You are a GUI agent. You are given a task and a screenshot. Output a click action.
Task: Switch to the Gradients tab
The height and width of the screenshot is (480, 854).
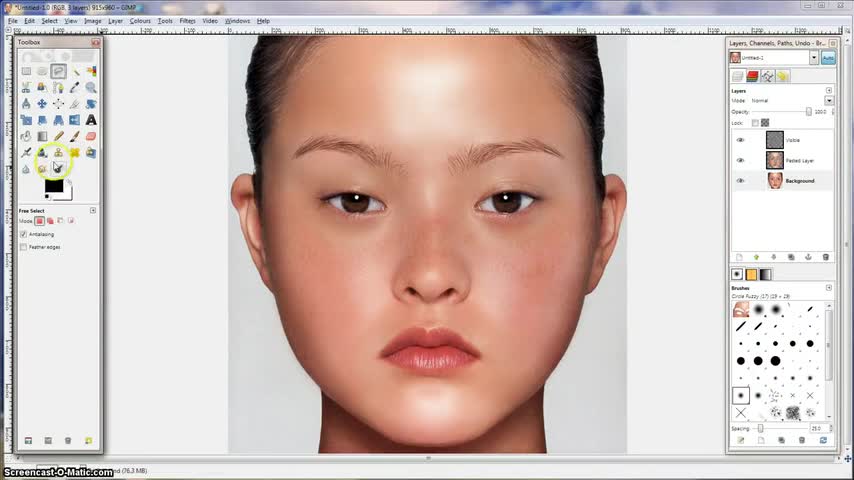[x=766, y=275]
